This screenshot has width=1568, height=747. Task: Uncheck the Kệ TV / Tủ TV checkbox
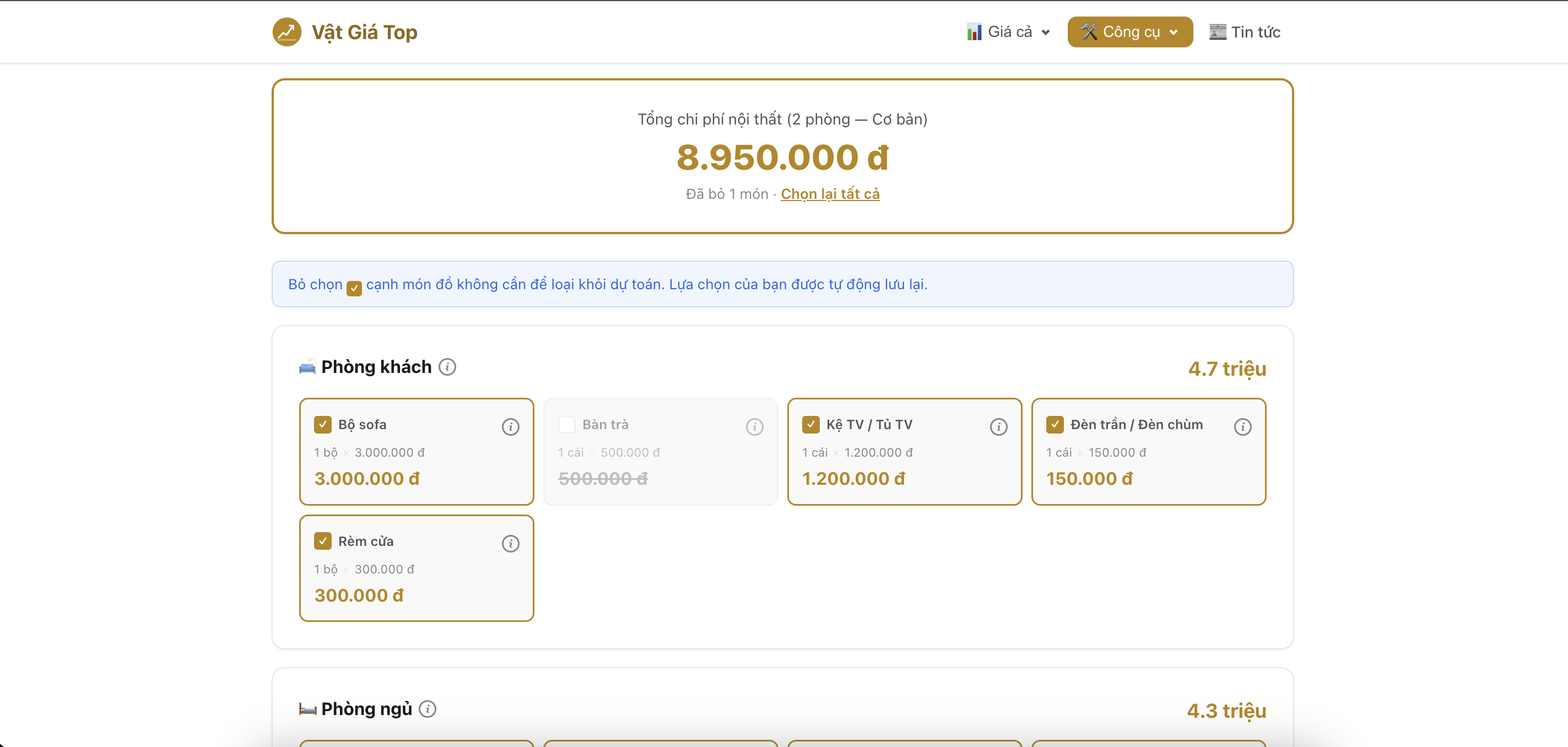[x=811, y=424]
